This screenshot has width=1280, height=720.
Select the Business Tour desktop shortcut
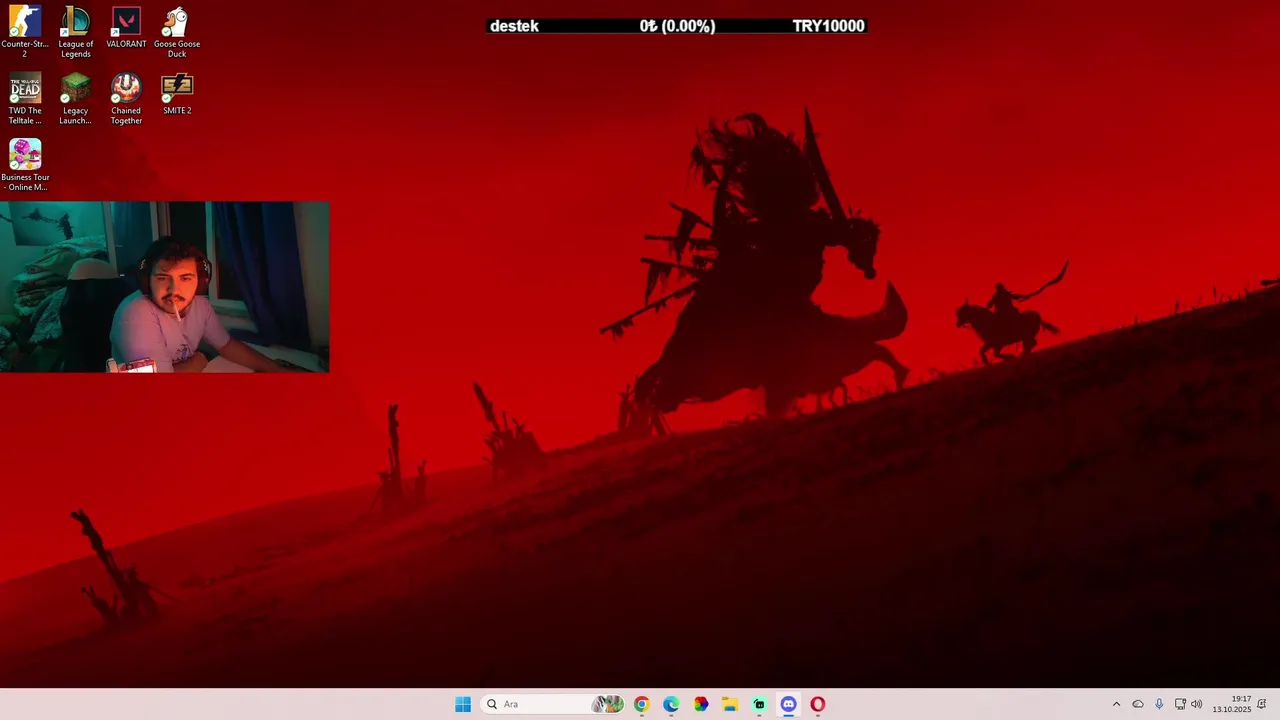click(25, 165)
